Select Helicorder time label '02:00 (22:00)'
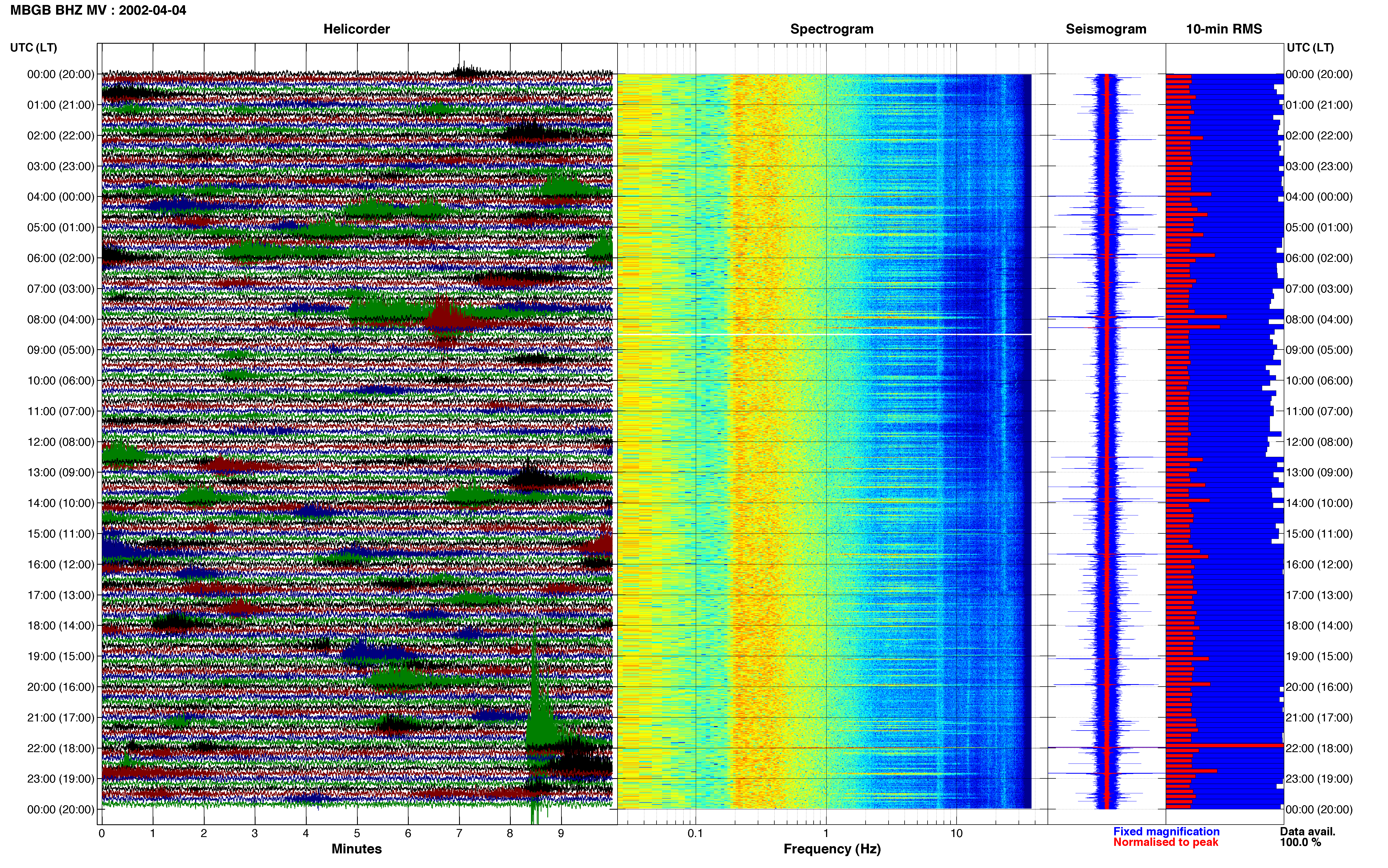 coord(61,135)
